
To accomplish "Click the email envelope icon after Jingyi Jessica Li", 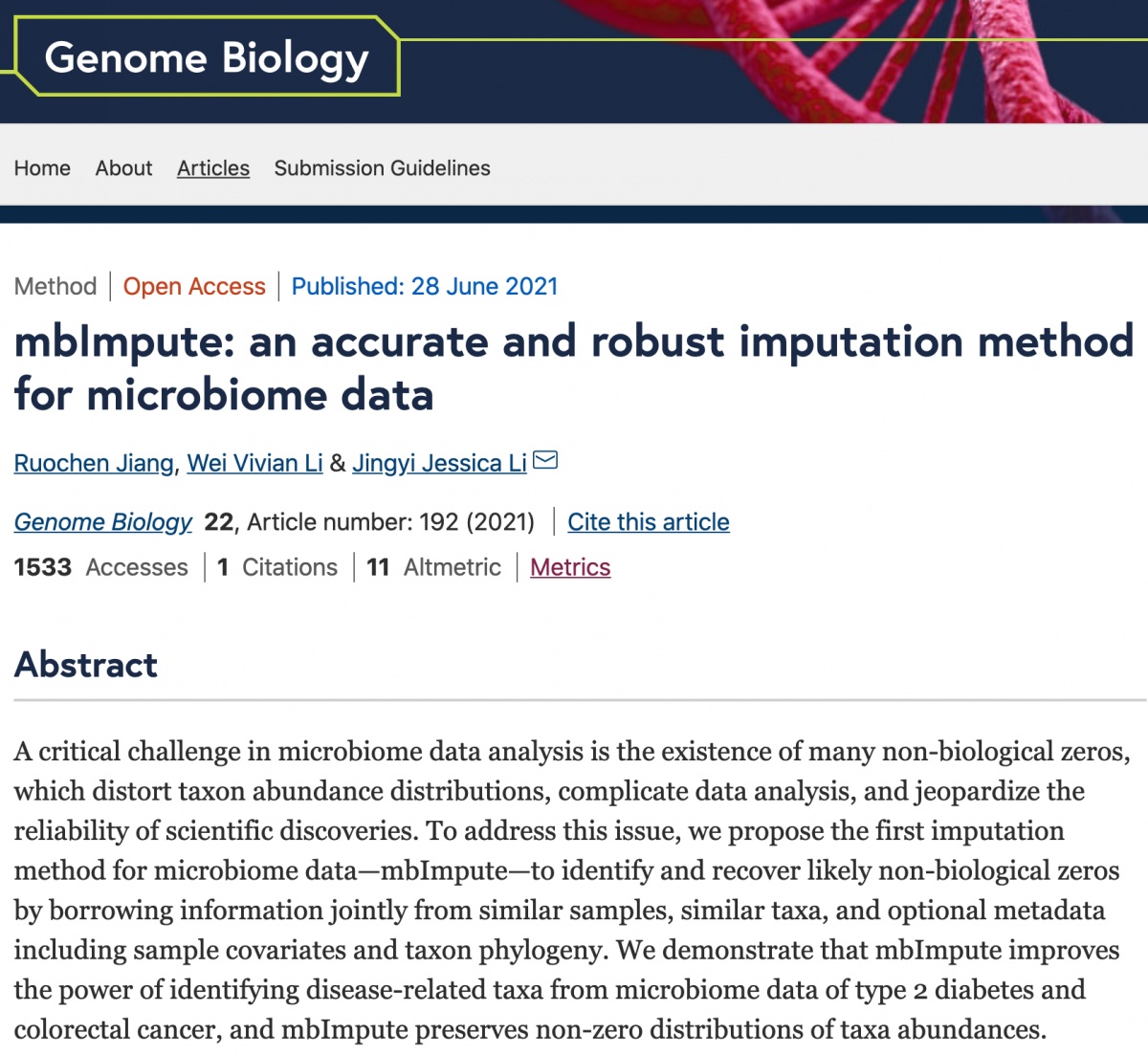I will click(545, 461).
